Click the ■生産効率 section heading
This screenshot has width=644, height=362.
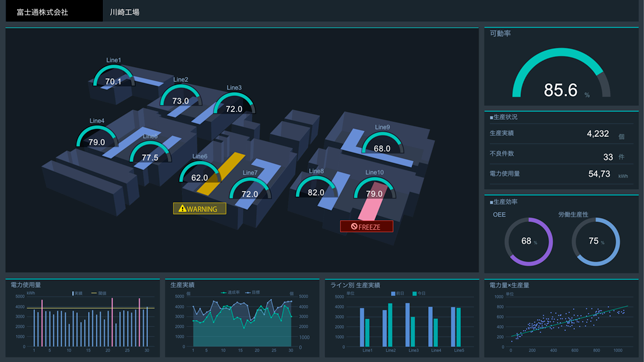pos(503,202)
